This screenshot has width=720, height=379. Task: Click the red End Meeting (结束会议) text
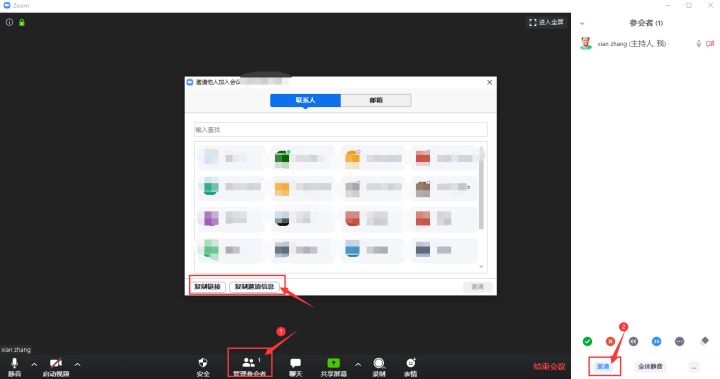(x=549, y=367)
